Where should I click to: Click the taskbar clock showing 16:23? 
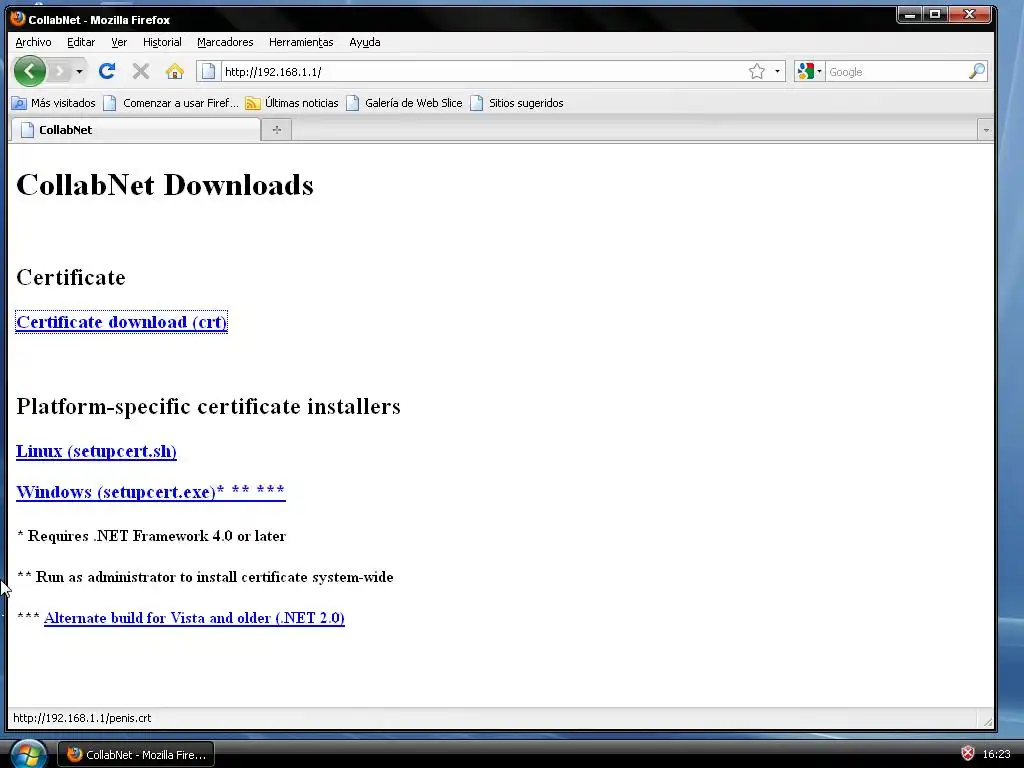(x=997, y=754)
